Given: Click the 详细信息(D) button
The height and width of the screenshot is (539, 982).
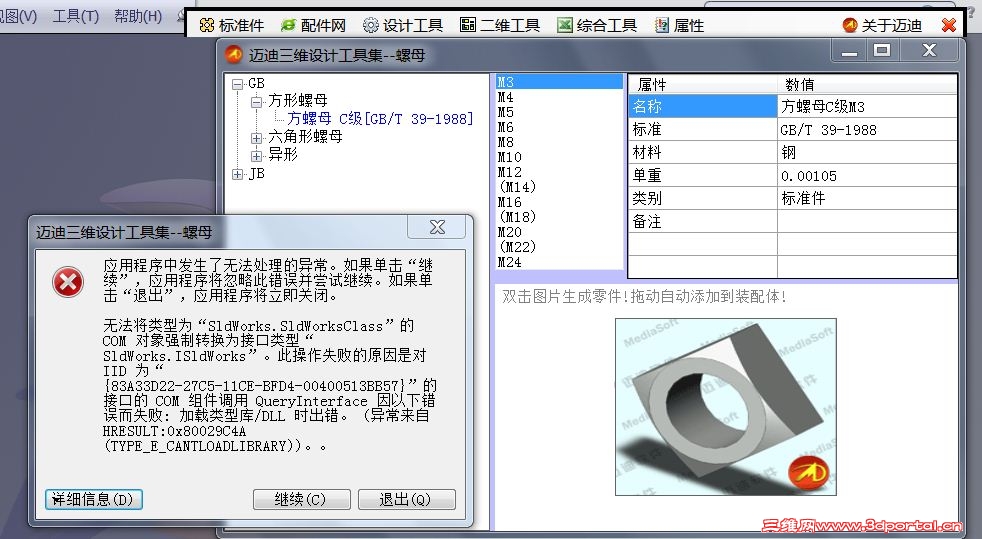Looking at the screenshot, I should pos(94,500).
